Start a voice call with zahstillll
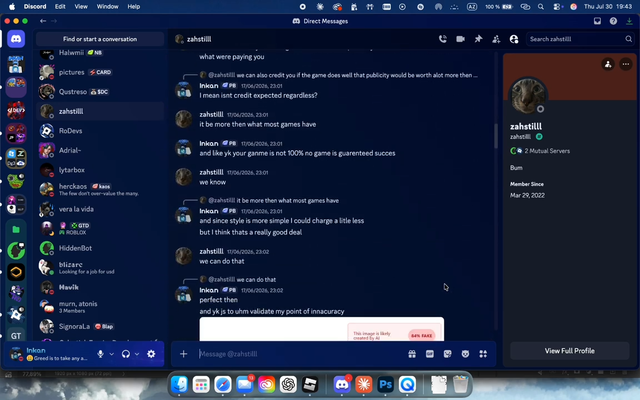This screenshot has width=640, height=400. [x=442, y=39]
